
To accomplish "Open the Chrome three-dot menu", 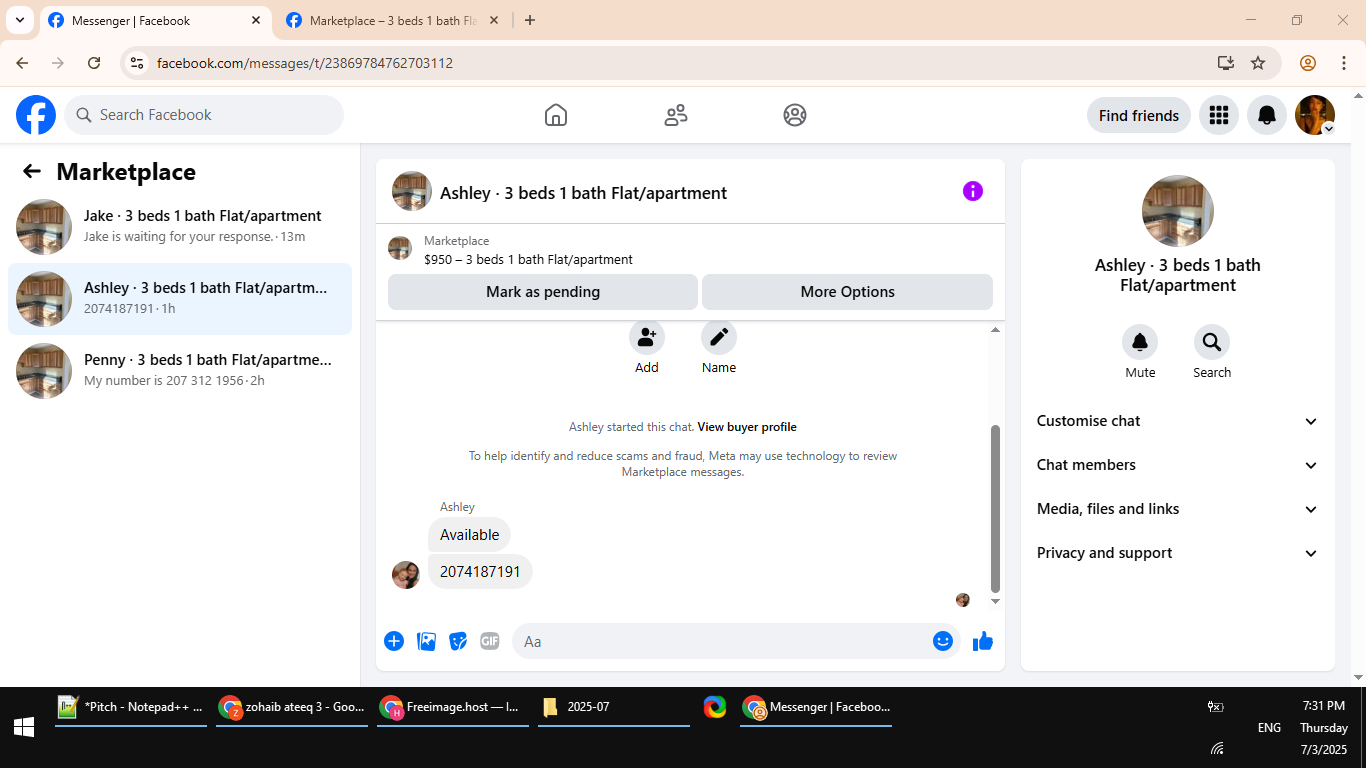I will click(x=1344, y=63).
